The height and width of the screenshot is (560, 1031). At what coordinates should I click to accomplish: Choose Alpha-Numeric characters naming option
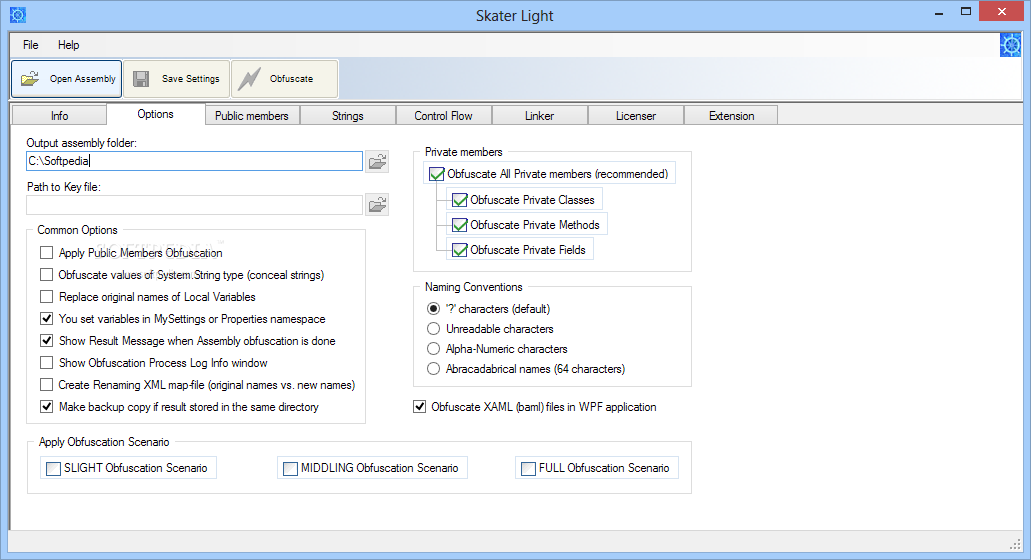[x=433, y=349]
